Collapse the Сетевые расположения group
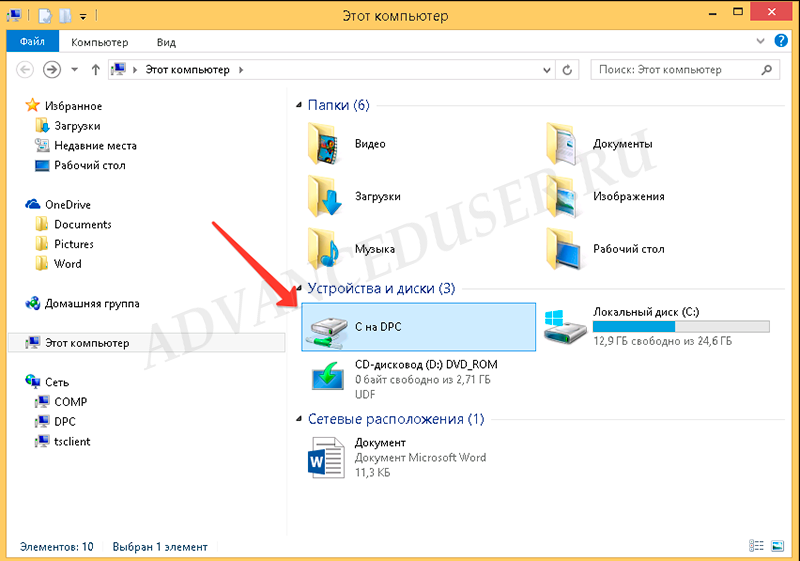 [299, 420]
